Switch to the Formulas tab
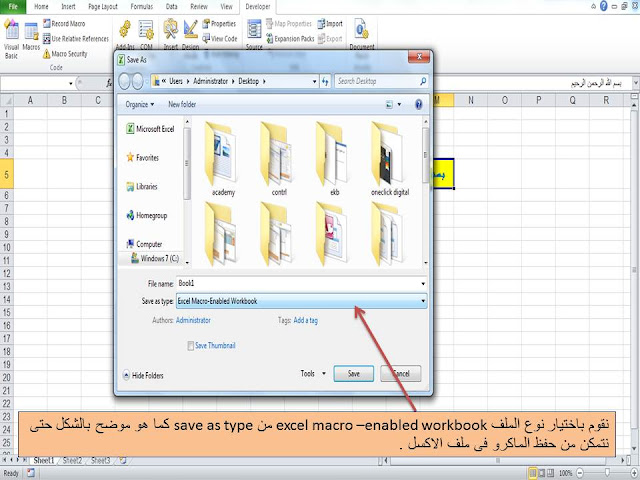This screenshot has height=480, width=640. [142, 7]
